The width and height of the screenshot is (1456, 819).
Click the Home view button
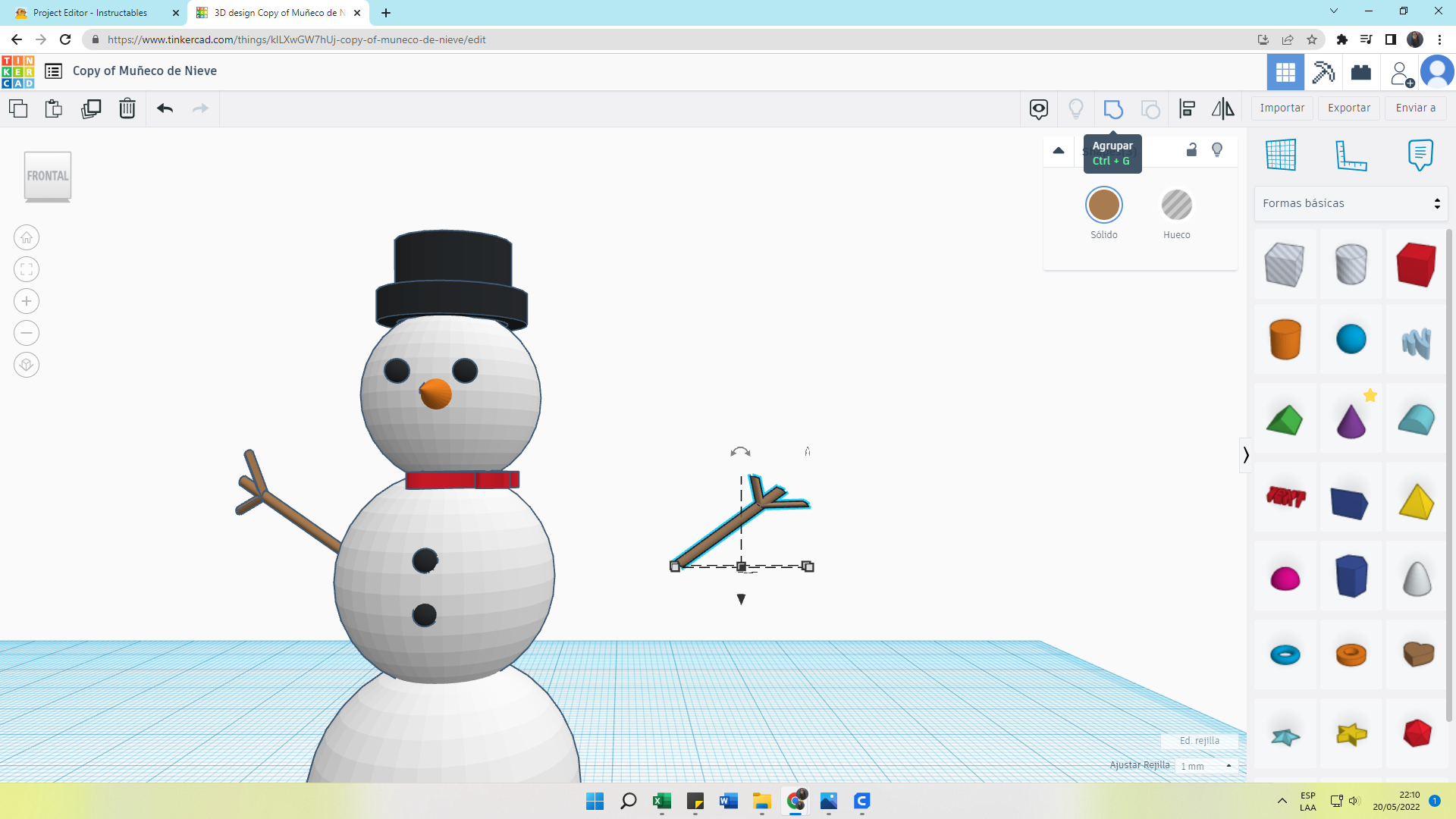pos(27,237)
